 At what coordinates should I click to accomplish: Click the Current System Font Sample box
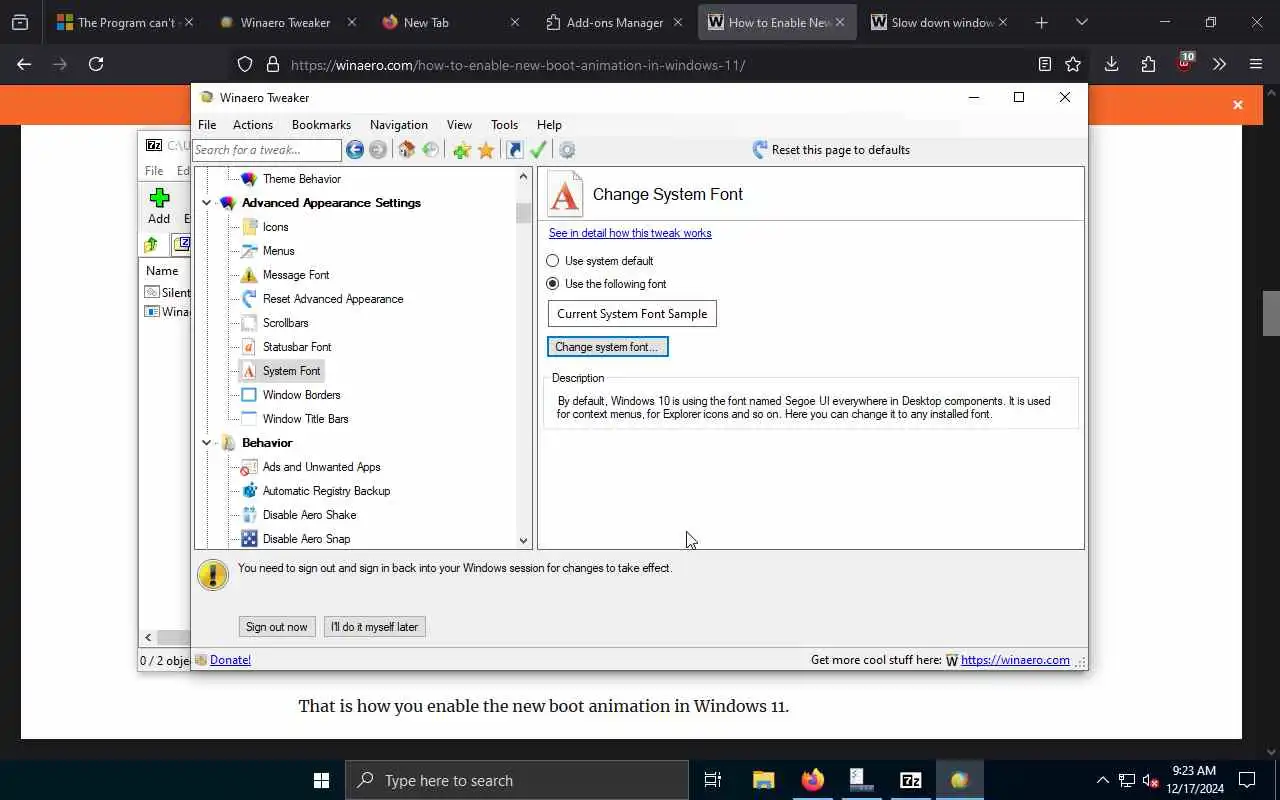[x=632, y=314]
